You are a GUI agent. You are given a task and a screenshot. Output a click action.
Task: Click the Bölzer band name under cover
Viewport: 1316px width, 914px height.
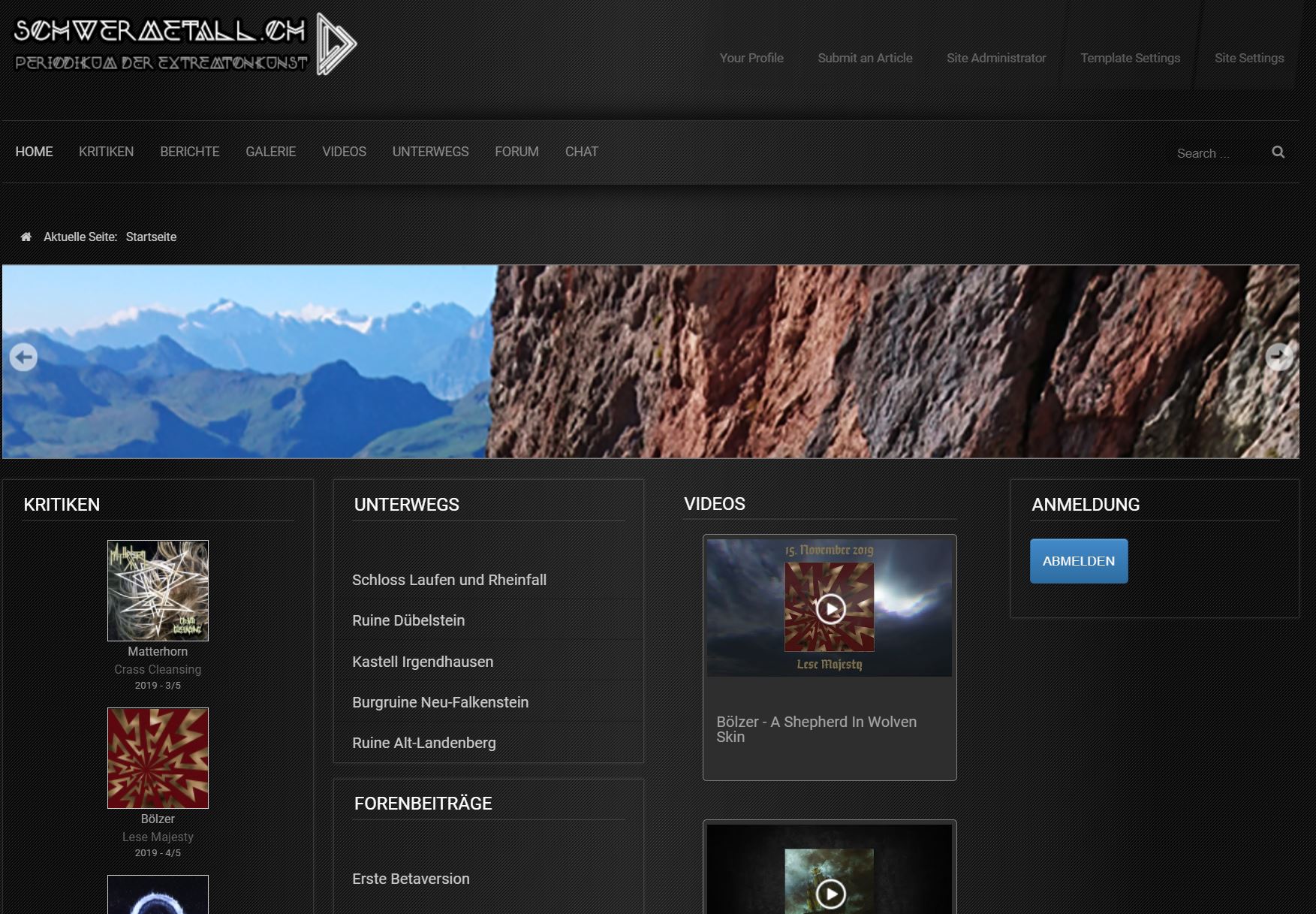pyautogui.click(x=158, y=819)
